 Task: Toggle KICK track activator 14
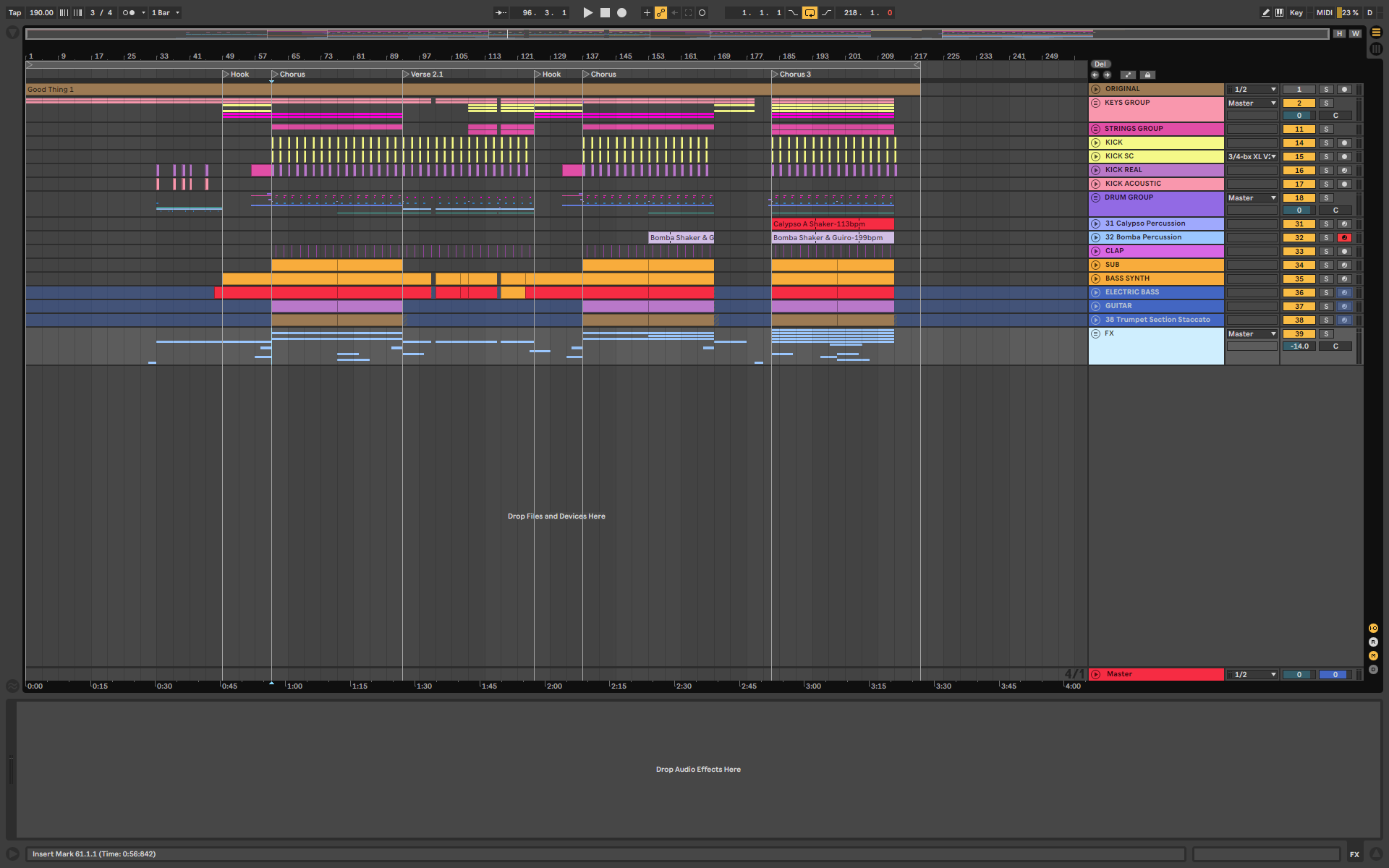[1299, 143]
